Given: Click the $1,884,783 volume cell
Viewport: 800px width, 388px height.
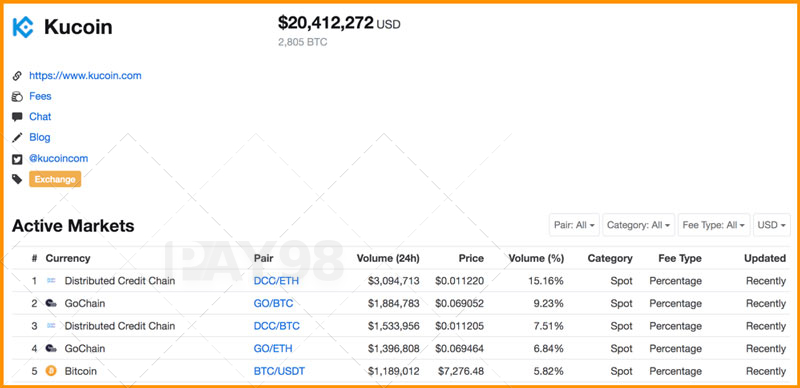Looking at the screenshot, I should click(x=393, y=303).
